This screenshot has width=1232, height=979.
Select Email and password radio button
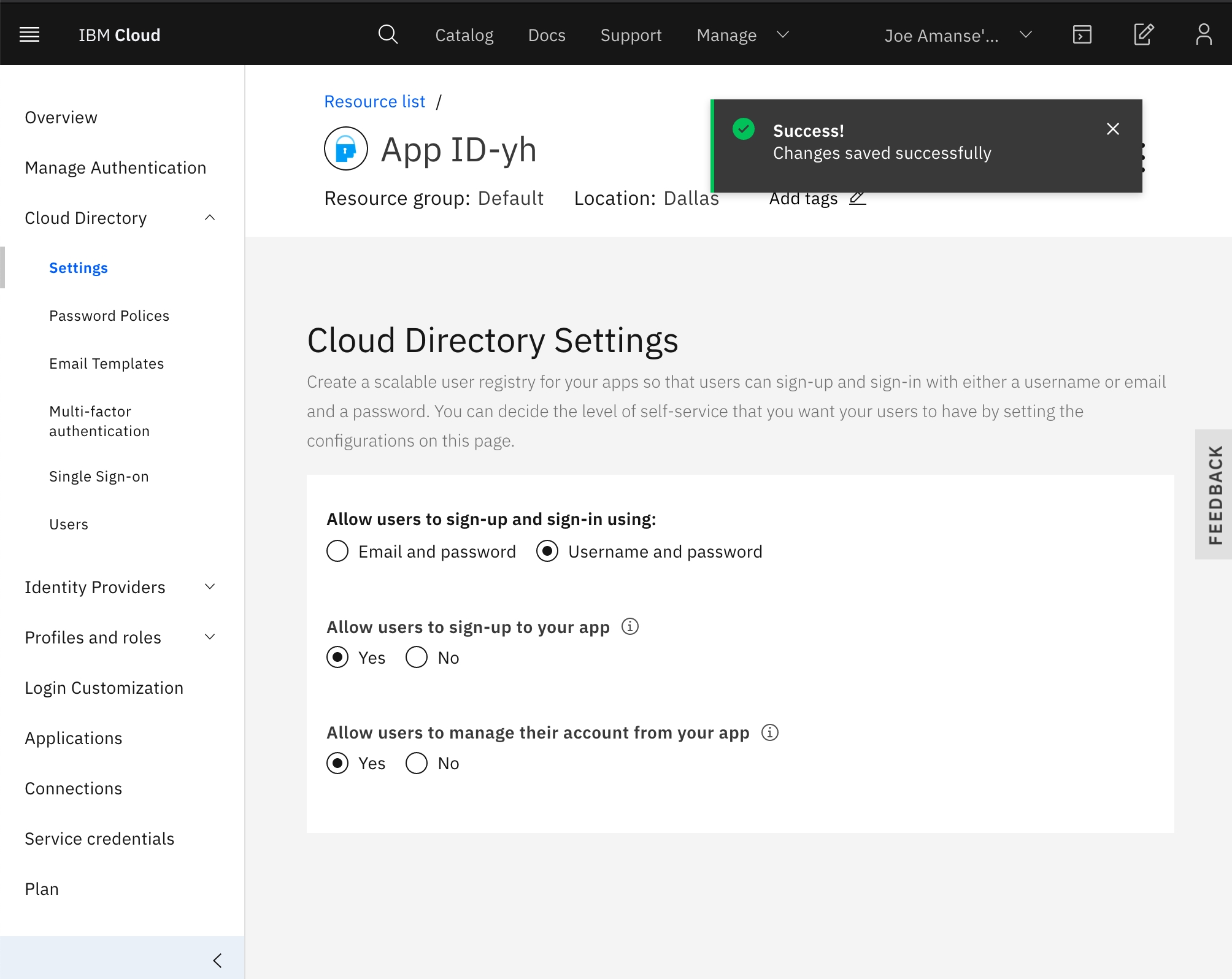(337, 551)
